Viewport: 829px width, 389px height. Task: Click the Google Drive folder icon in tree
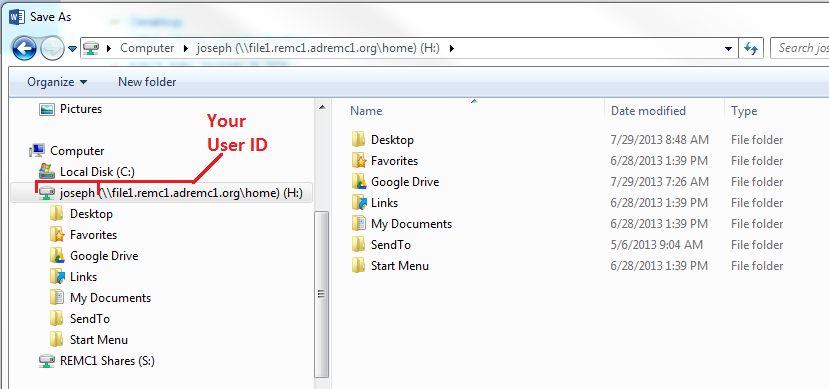click(x=57, y=256)
